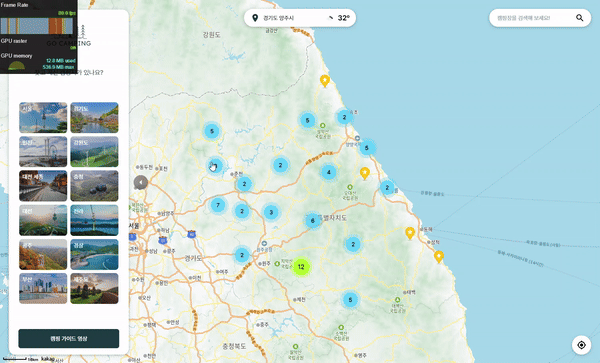The image size is (600, 363).
Task: Select the 강원도 region thumbnail
Action: tap(94, 151)
